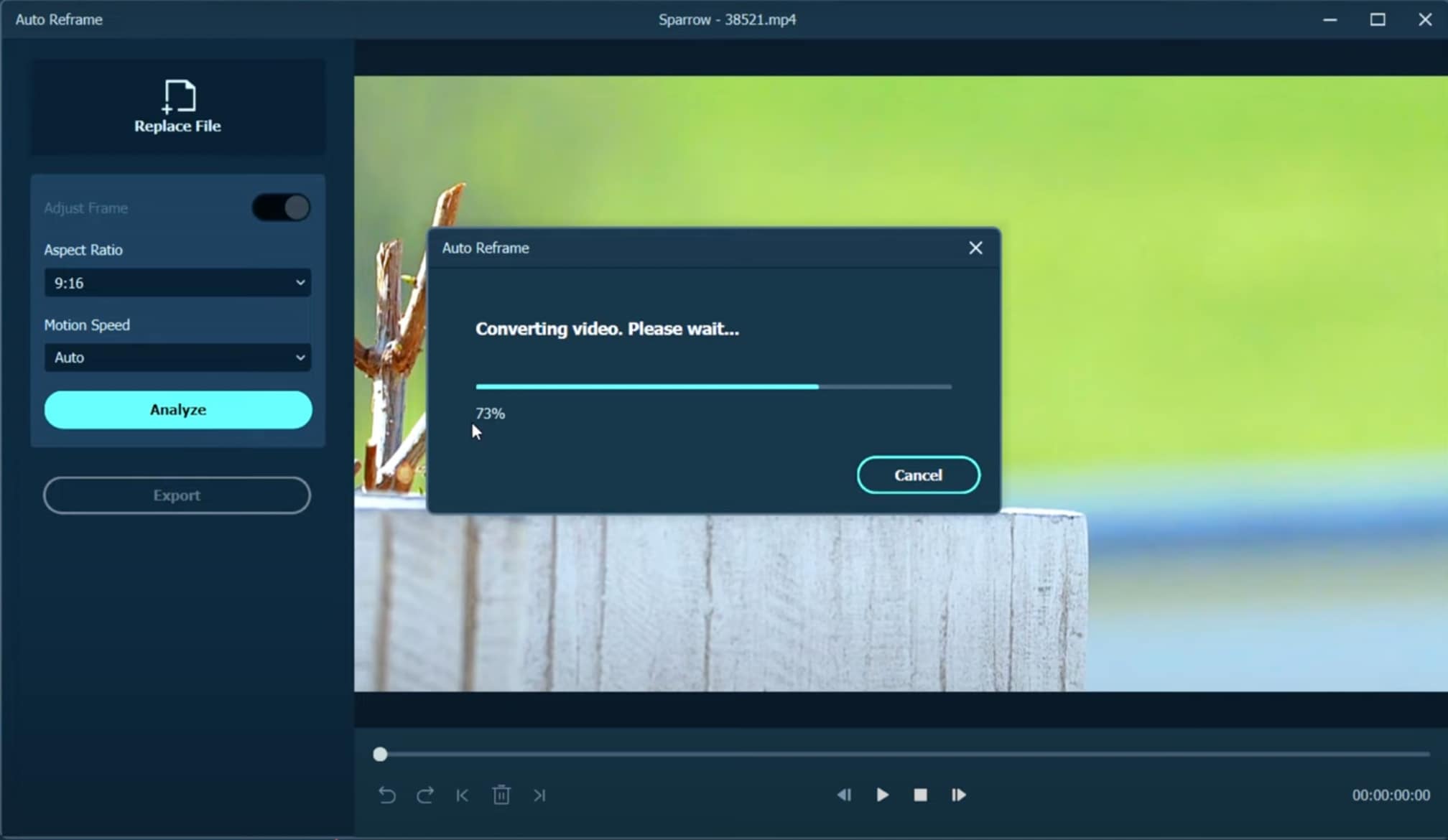Jump to next keyframe marker icon
The image size is (1448, 840).
pyautogui.click(x=539, y=795)
